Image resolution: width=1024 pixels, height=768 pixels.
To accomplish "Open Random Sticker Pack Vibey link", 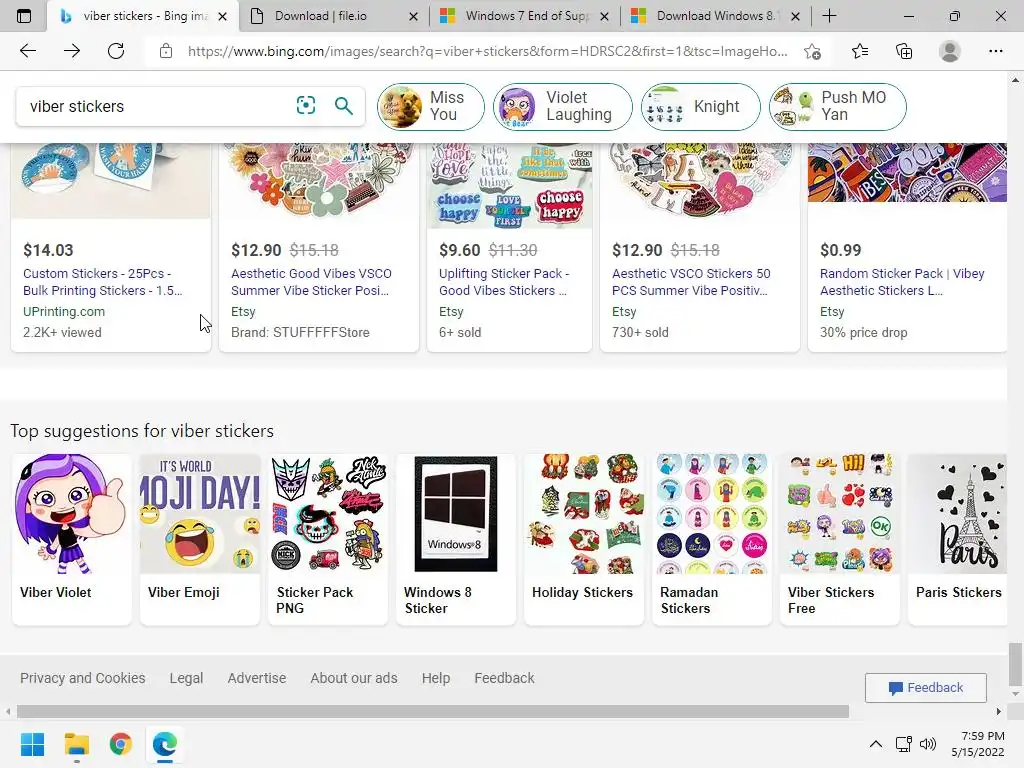I will tap(902, 282).
